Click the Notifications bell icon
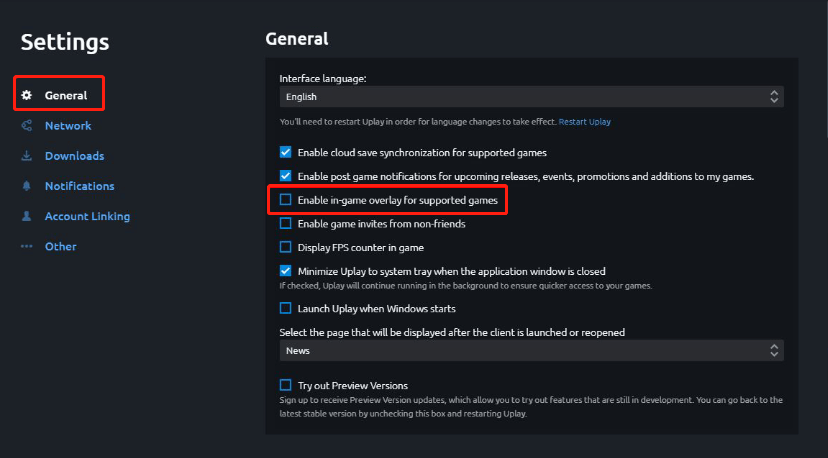The width and height of the screenshot is (828, 458). point(26,186)
